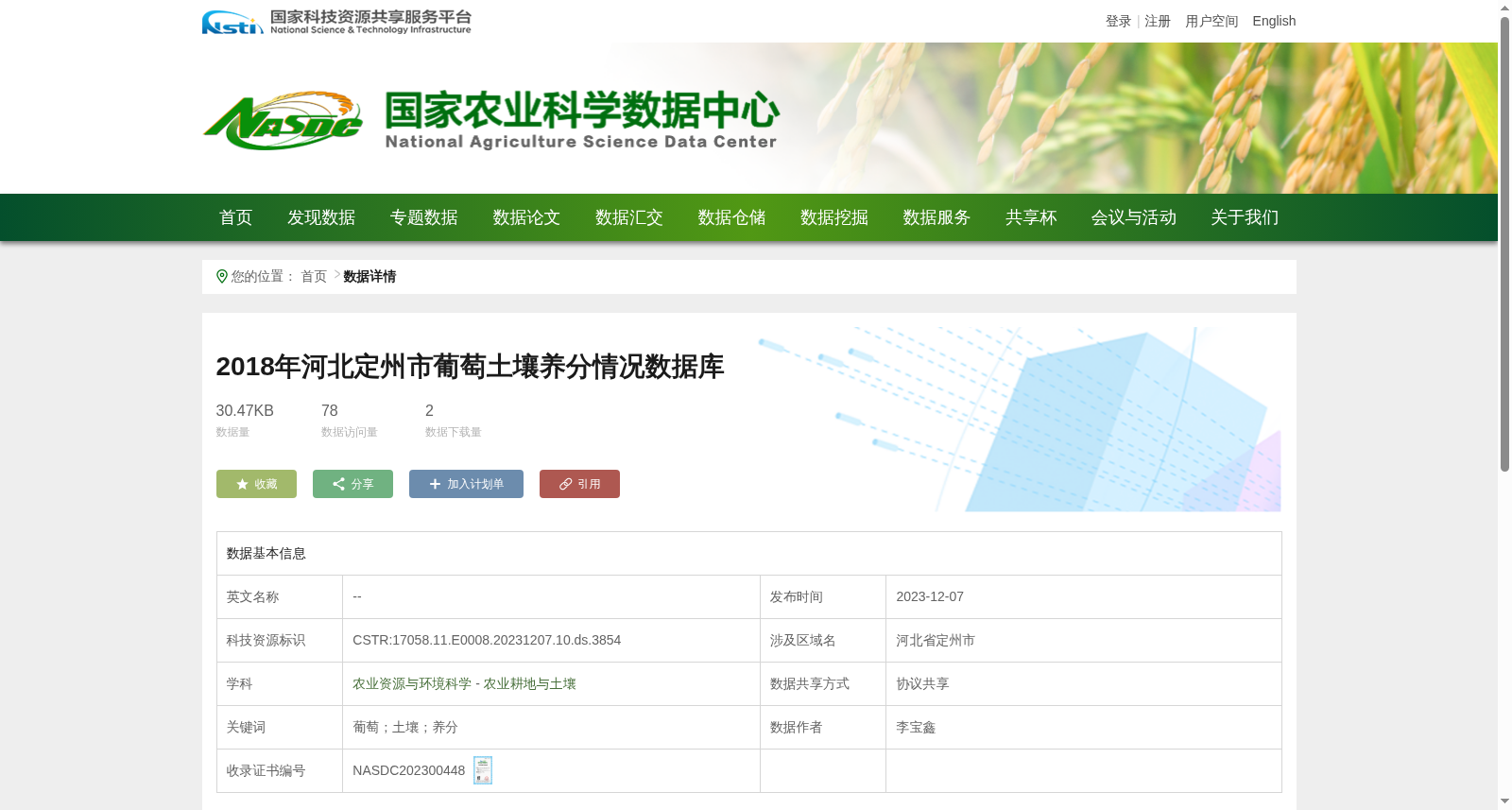This screenshot has width=1512, height=810.
Task: Open the 用户空间 user space link
Action: click(1211, 21)
